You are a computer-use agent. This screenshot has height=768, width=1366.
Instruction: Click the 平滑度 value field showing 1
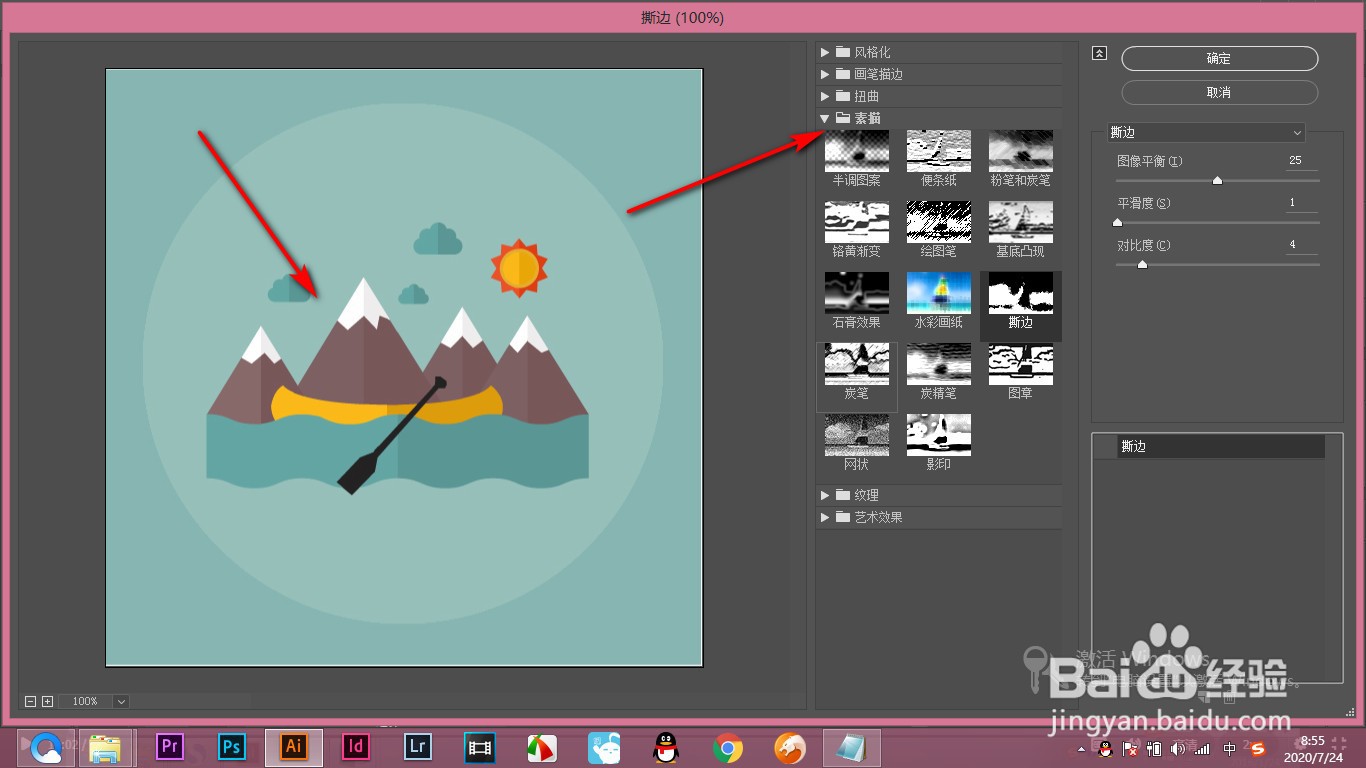(1302, 203)
